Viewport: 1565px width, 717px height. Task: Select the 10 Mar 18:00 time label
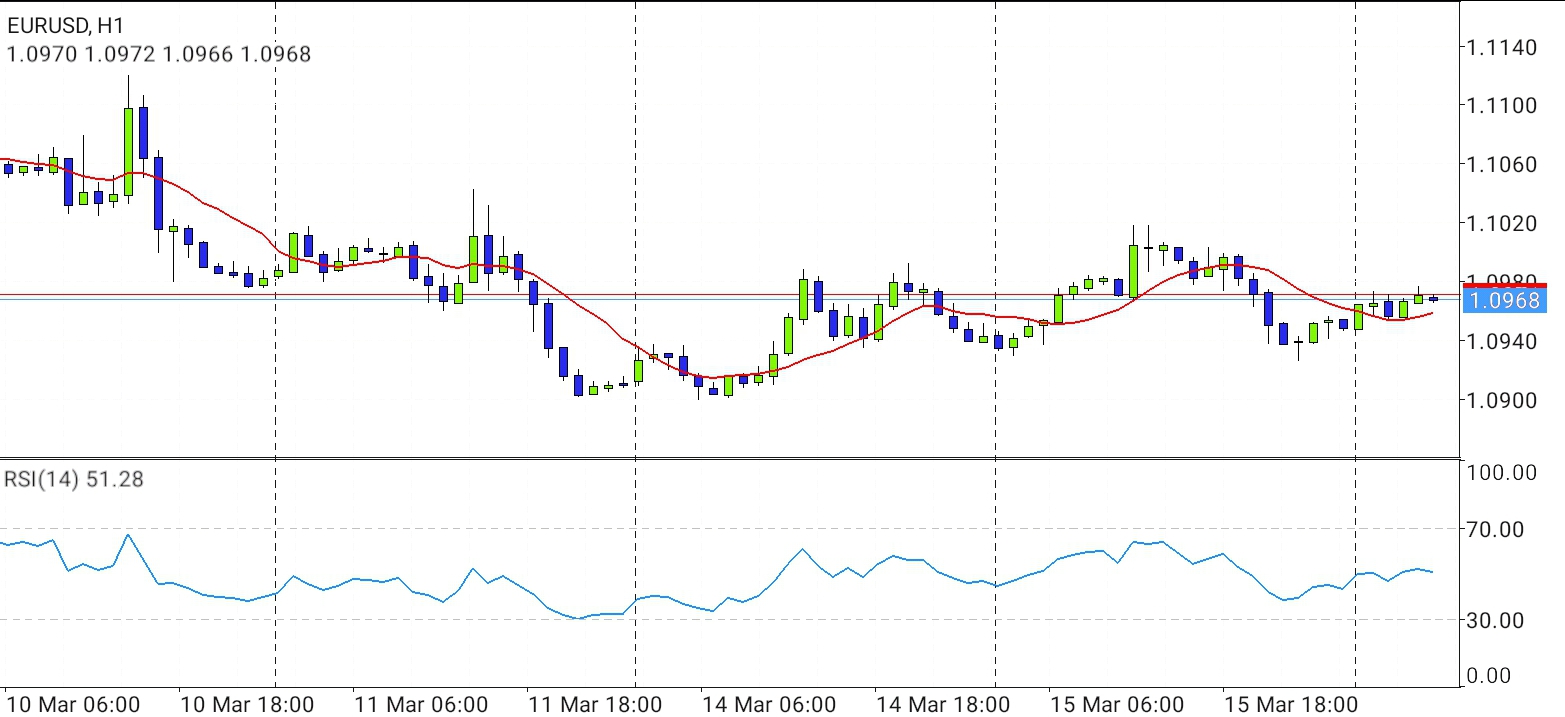247,704
